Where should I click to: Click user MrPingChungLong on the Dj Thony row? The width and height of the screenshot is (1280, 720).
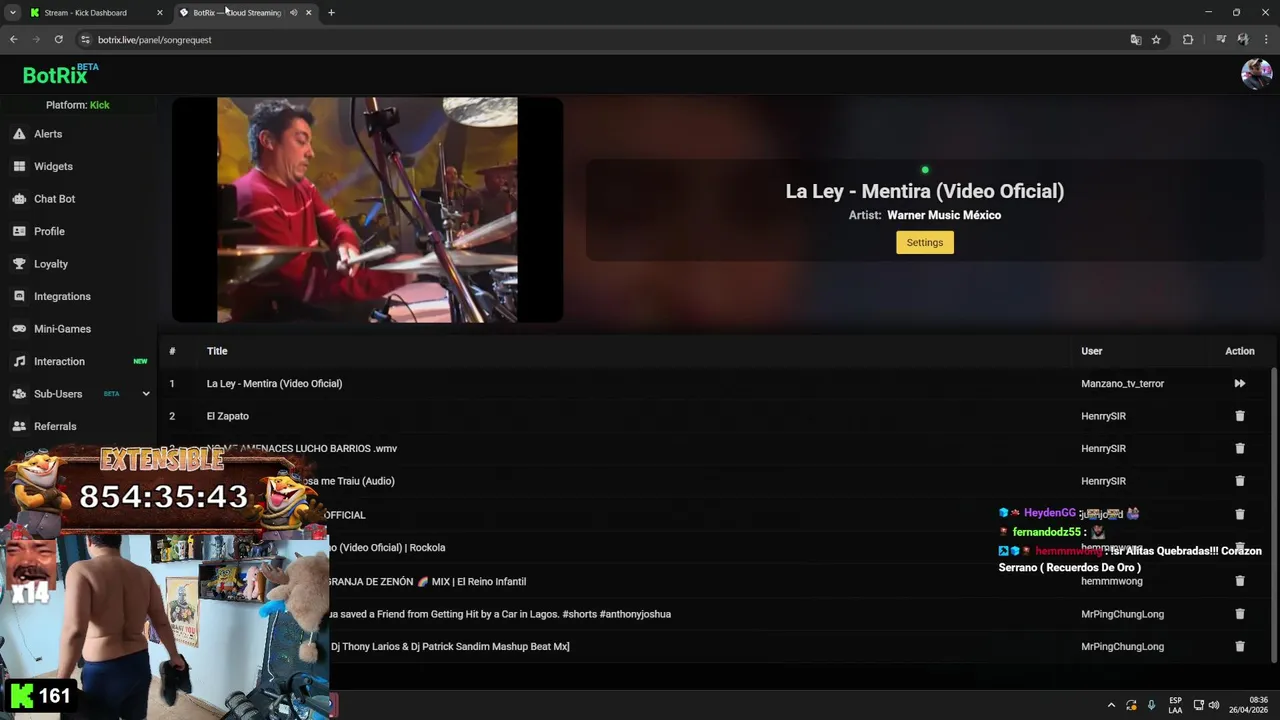(1122, 647)
